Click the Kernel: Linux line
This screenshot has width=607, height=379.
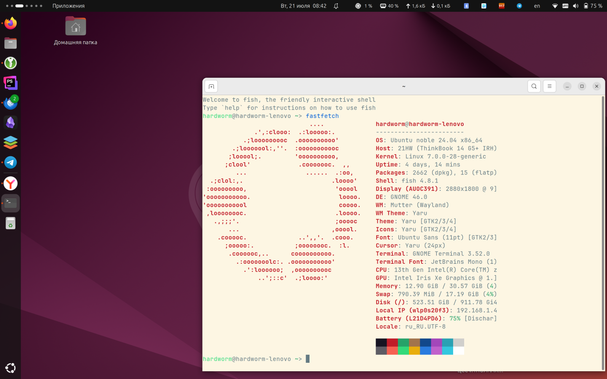point(431,156)
